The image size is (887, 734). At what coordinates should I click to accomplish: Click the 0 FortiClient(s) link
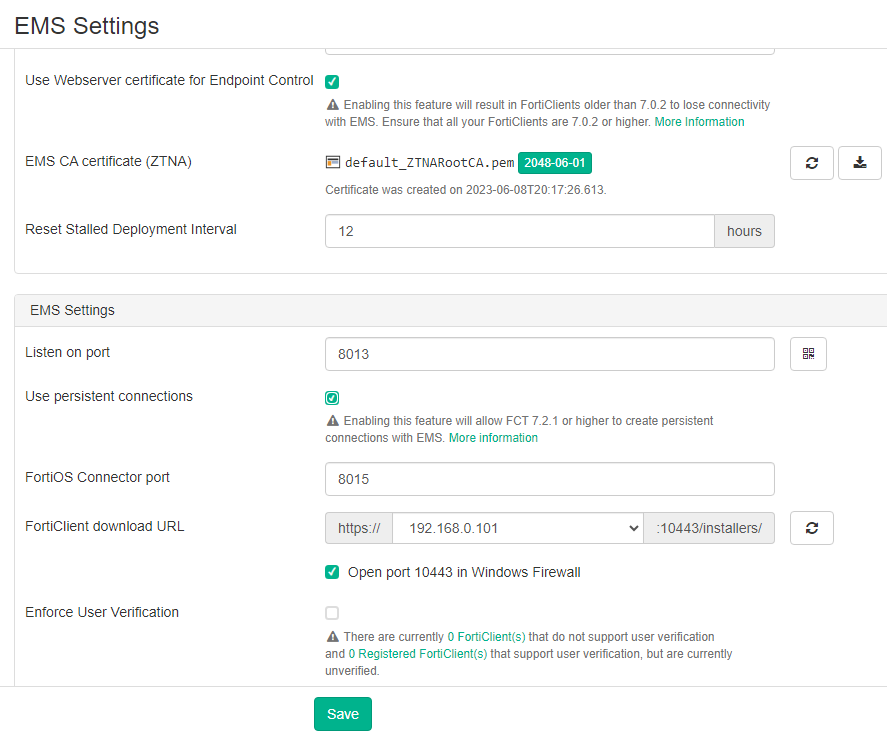487,636
